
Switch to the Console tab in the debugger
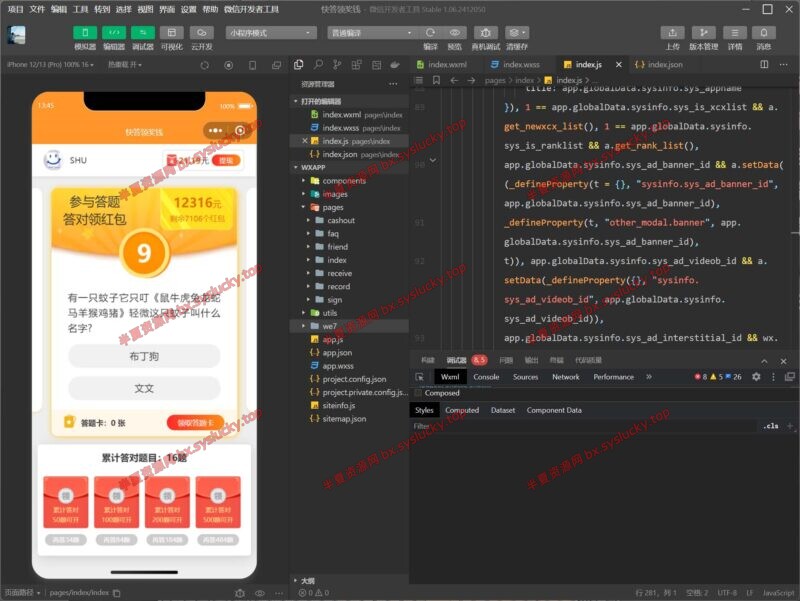(x=486, y=377)
